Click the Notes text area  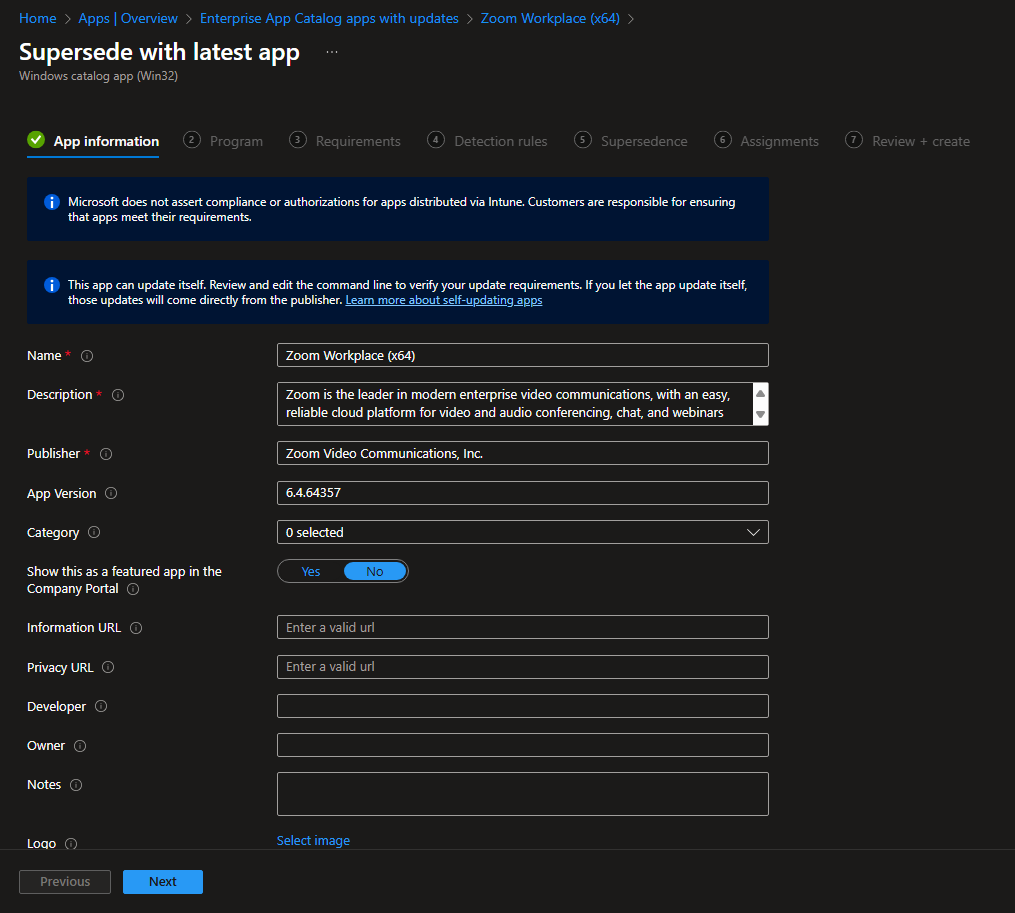click(522, 794)
